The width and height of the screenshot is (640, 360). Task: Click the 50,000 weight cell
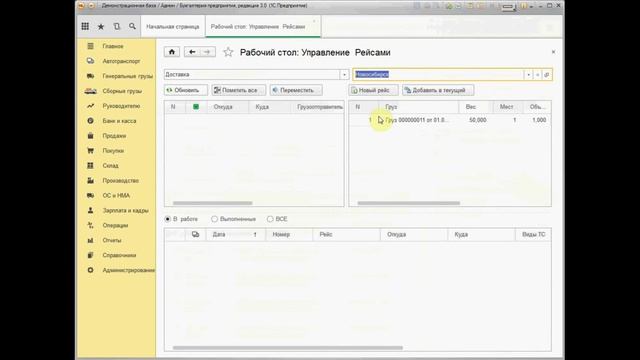(x=477, y=120)
